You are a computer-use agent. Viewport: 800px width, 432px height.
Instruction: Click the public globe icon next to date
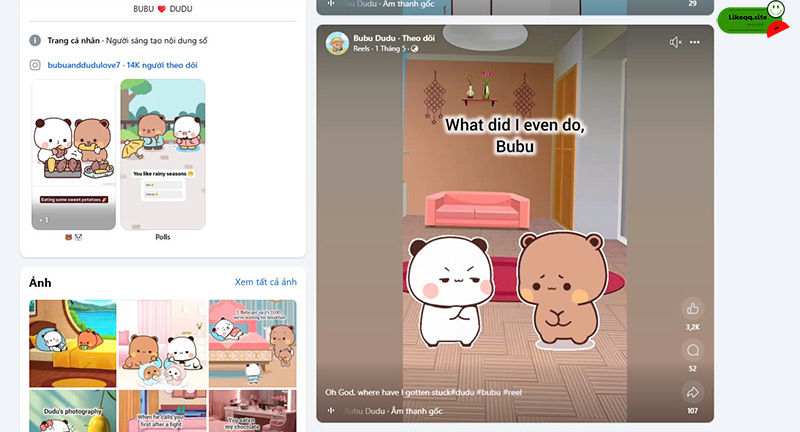point(414,48)
